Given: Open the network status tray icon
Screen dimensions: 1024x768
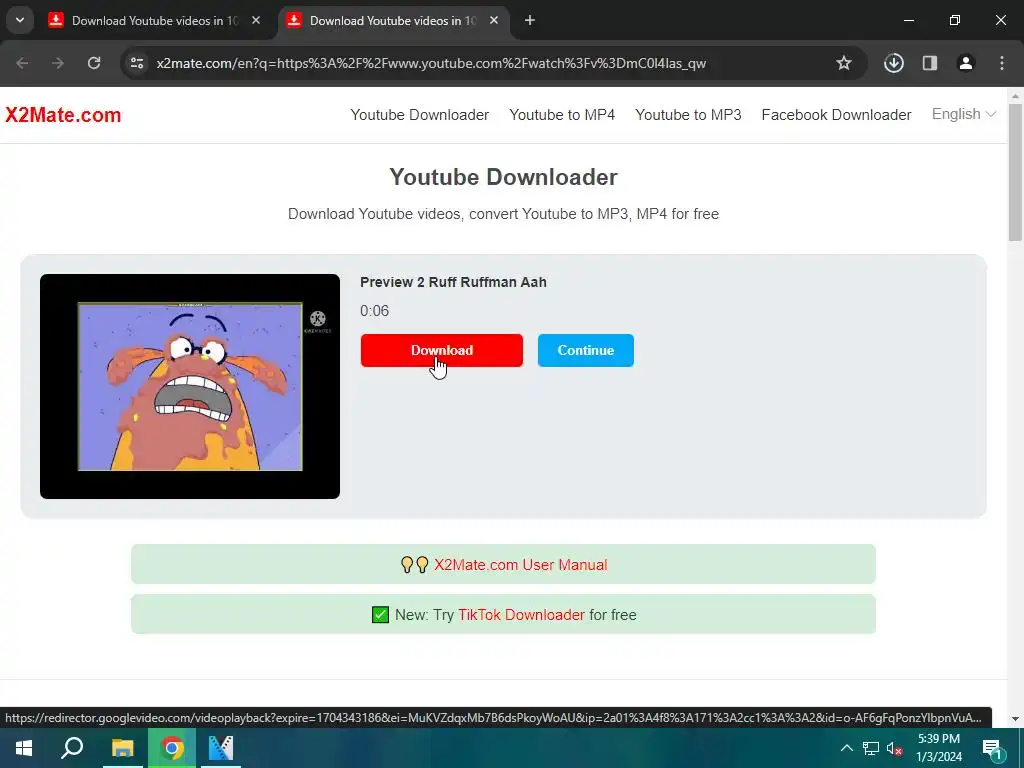Looking at the screenshot, I should tap(871, 748).
